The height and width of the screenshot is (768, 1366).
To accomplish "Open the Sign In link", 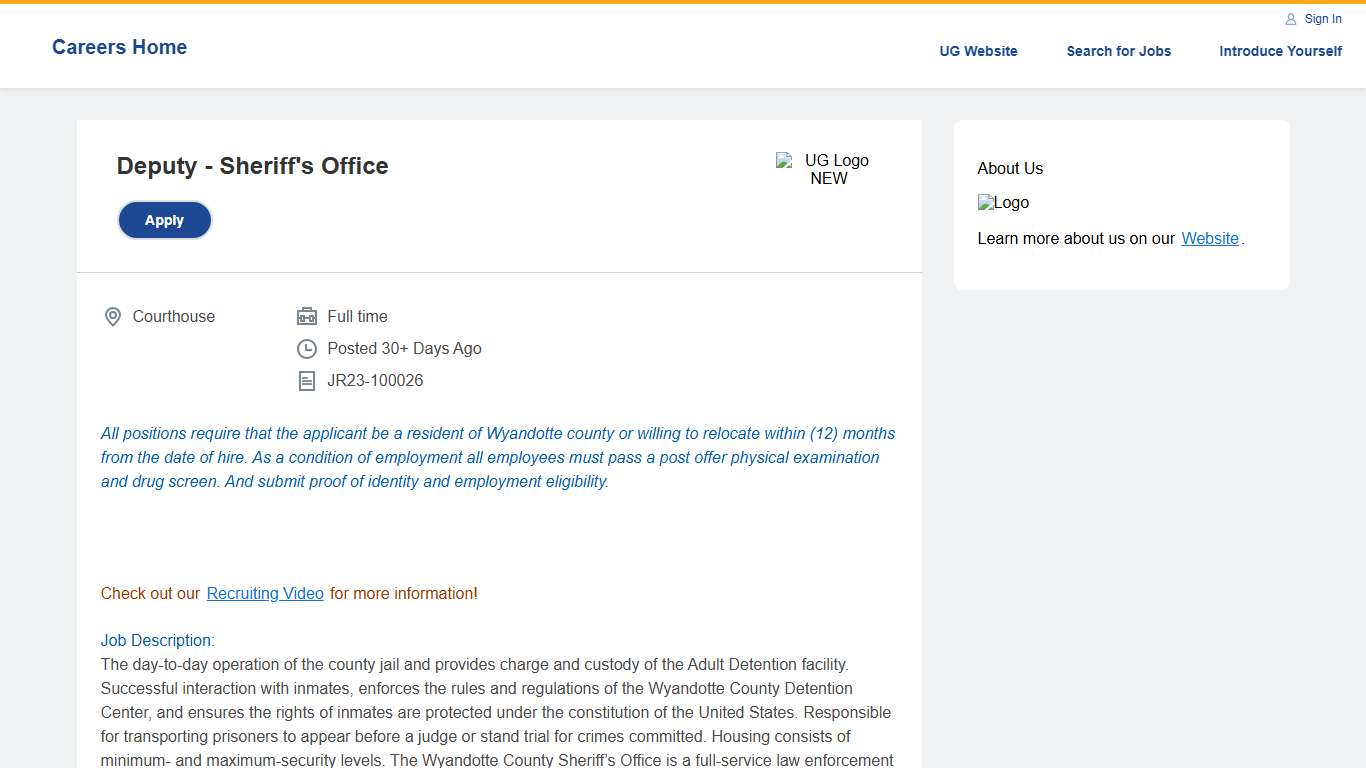I will click(x=1322, y=19).
